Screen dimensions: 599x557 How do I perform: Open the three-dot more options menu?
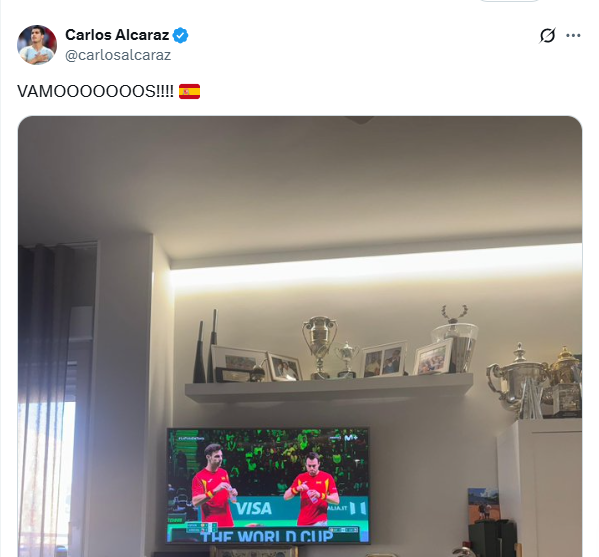(x=573, y=36)
